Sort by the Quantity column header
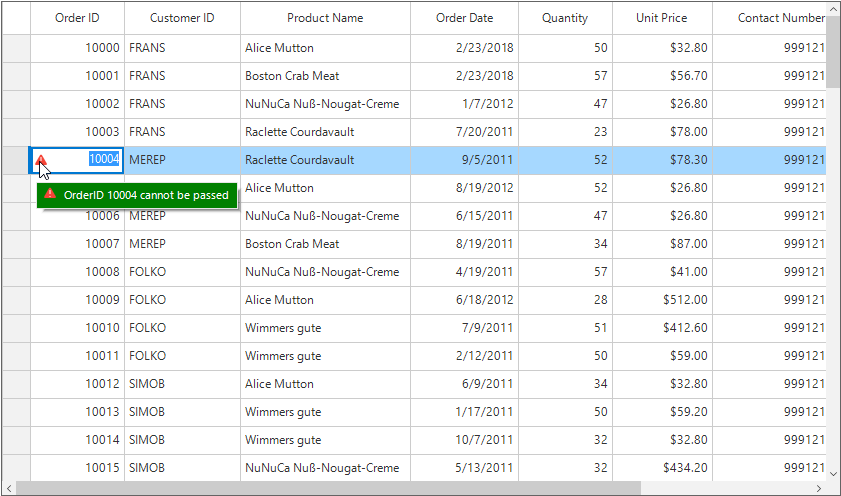Image resolution: width=841 pixels, height=496 pixels. tap(565, 18)
